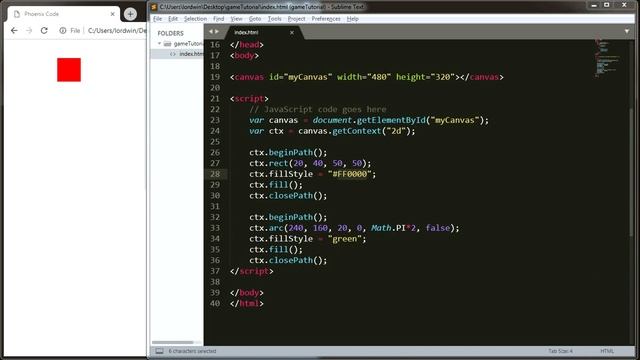The image size is (640, 360).
Task: Click the FOLDERS sidebar heading
Action: pos(171,33)
